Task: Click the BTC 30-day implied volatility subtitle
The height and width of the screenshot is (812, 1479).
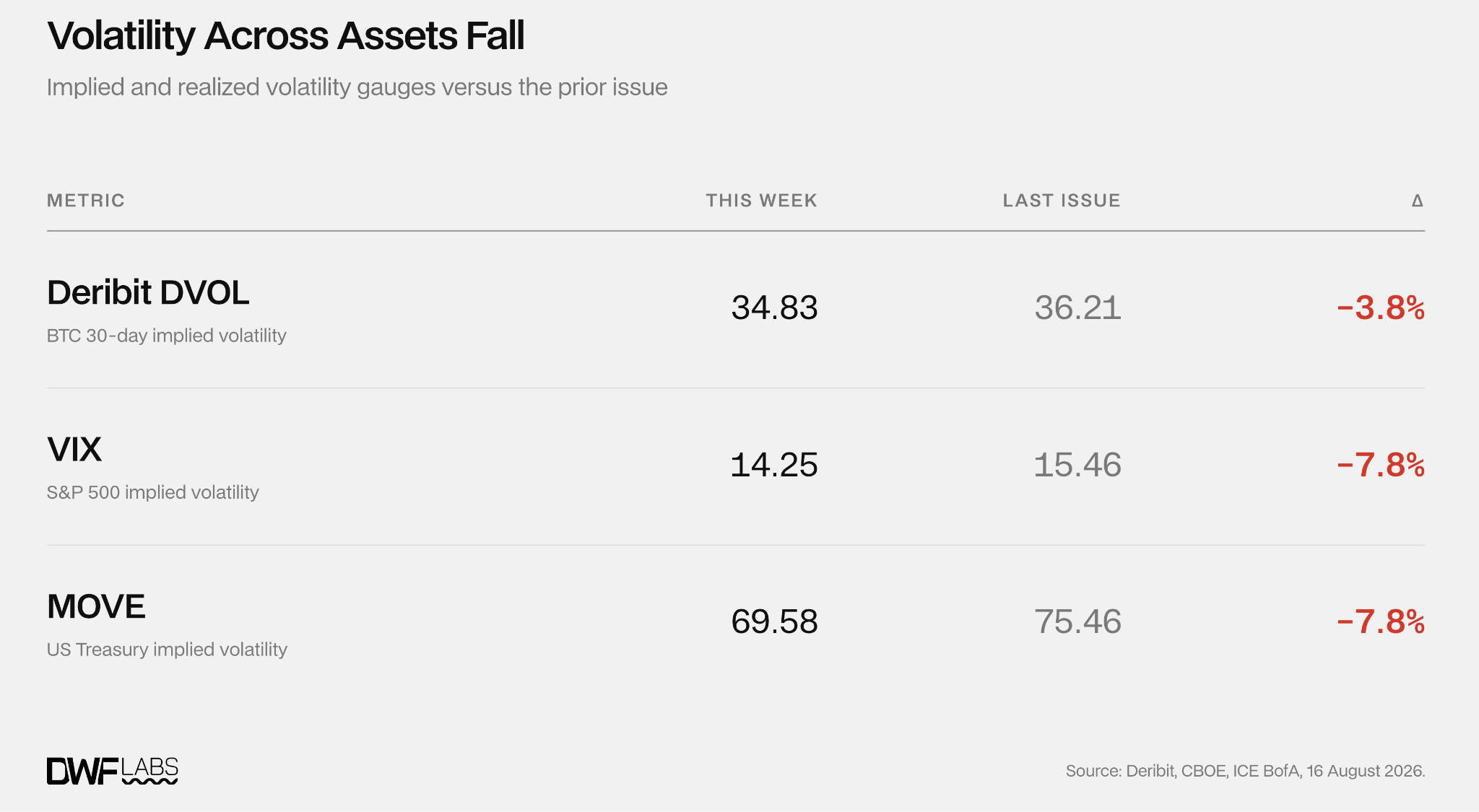Action: click(167, 336)
